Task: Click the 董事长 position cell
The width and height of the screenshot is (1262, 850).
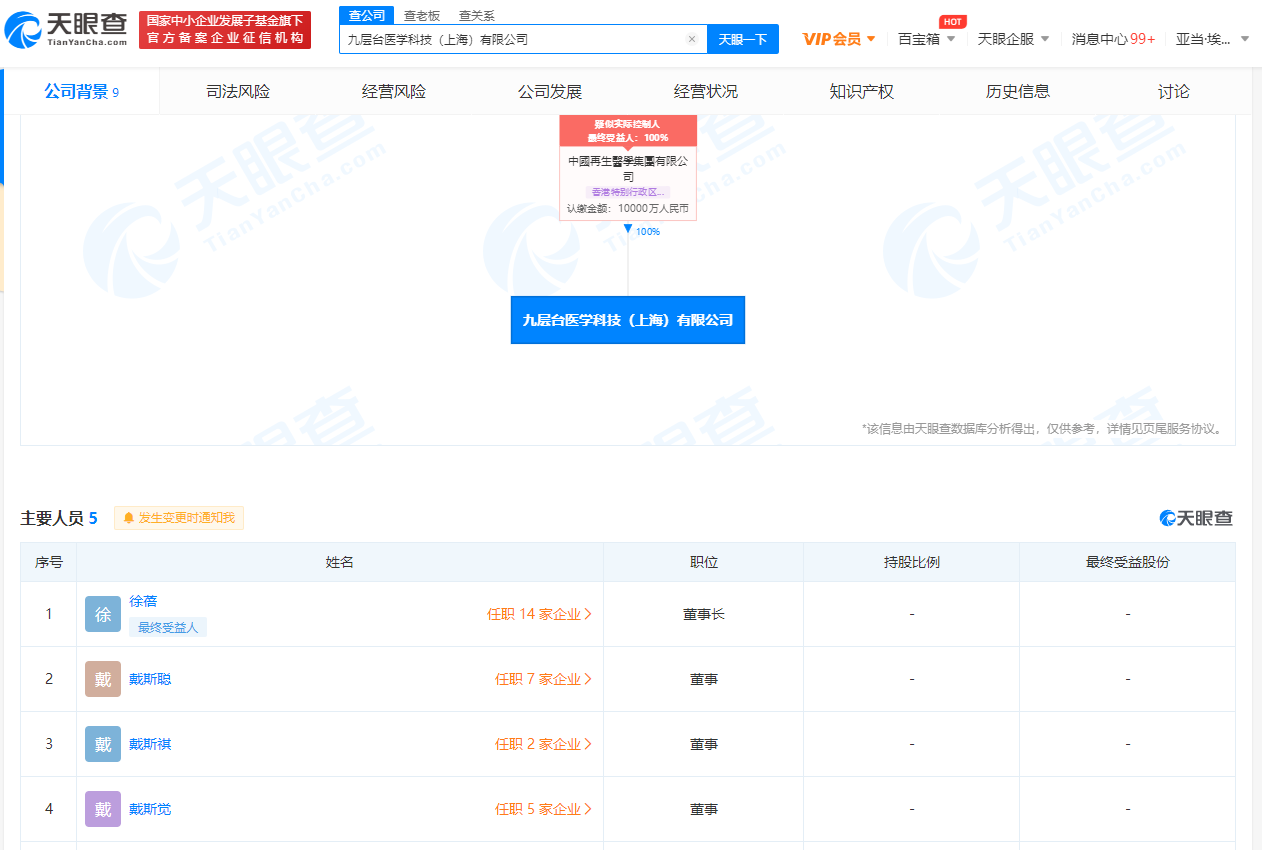Action: [704, 614]
